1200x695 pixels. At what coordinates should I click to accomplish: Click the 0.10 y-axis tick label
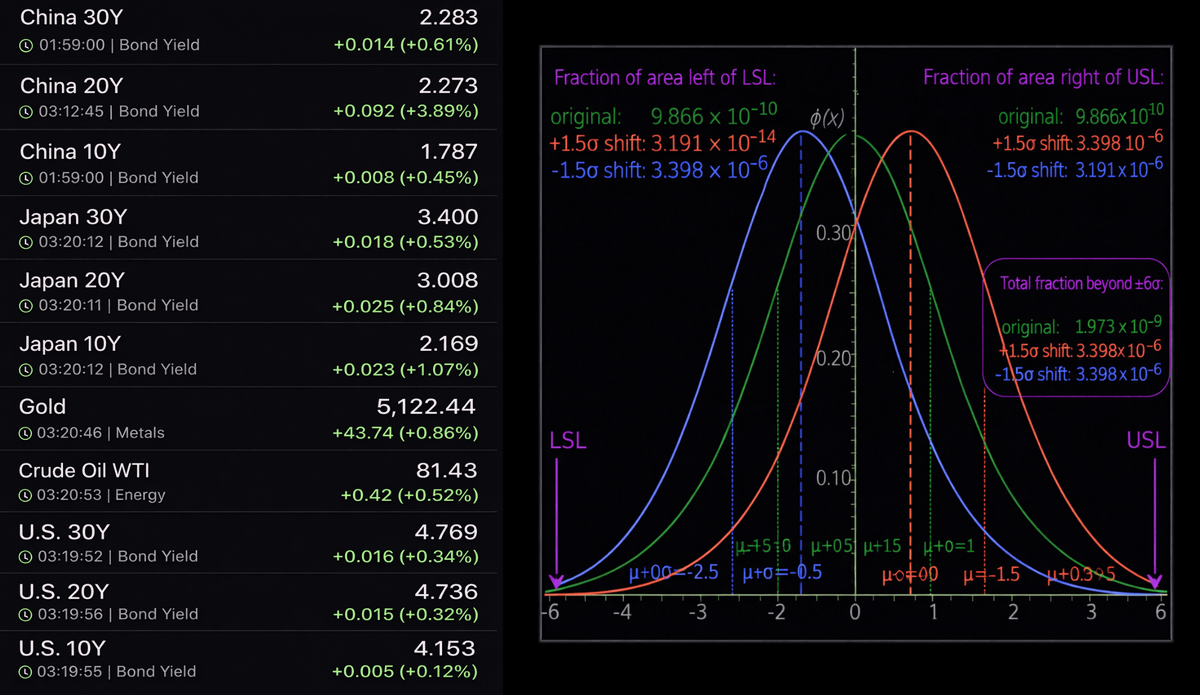pos(833,478)
